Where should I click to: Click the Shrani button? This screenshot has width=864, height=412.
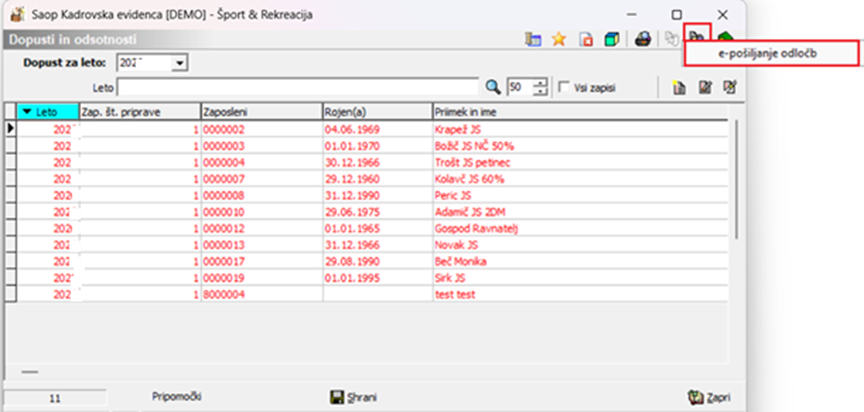point(354,397)
